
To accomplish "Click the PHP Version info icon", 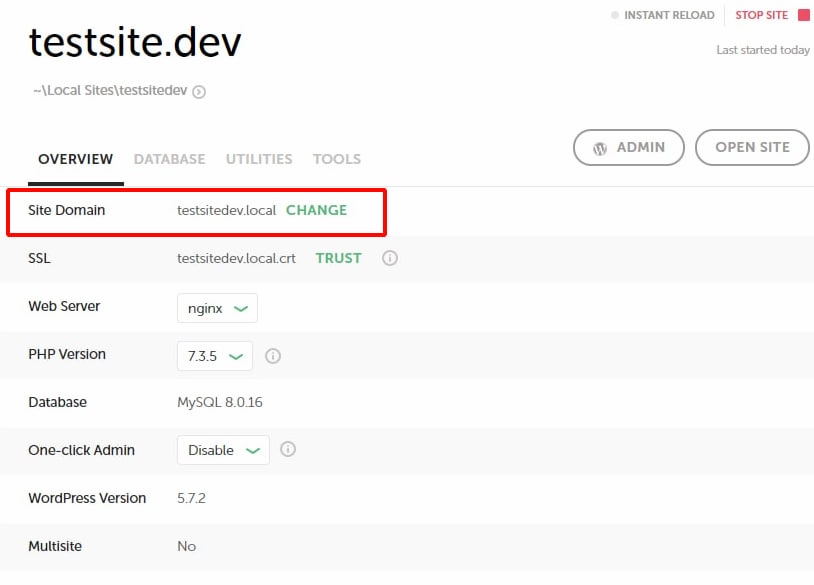I will tap(273, 356).
